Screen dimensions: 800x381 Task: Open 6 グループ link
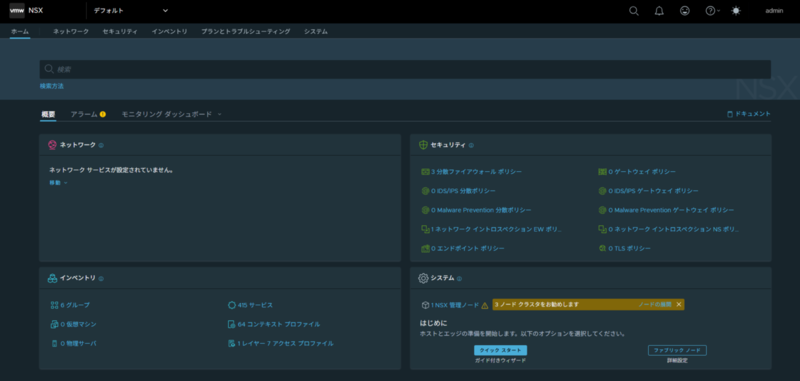click(x=74, y=305)
